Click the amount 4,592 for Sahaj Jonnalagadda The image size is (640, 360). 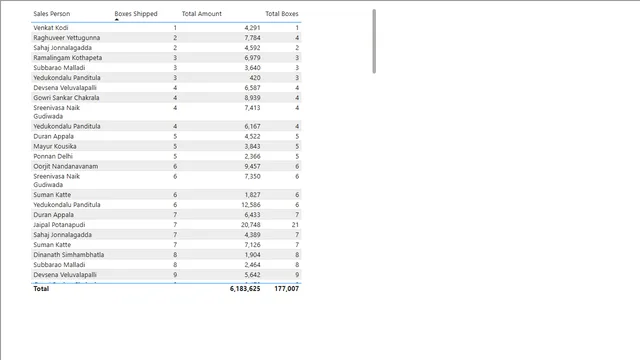click(252, 48)
